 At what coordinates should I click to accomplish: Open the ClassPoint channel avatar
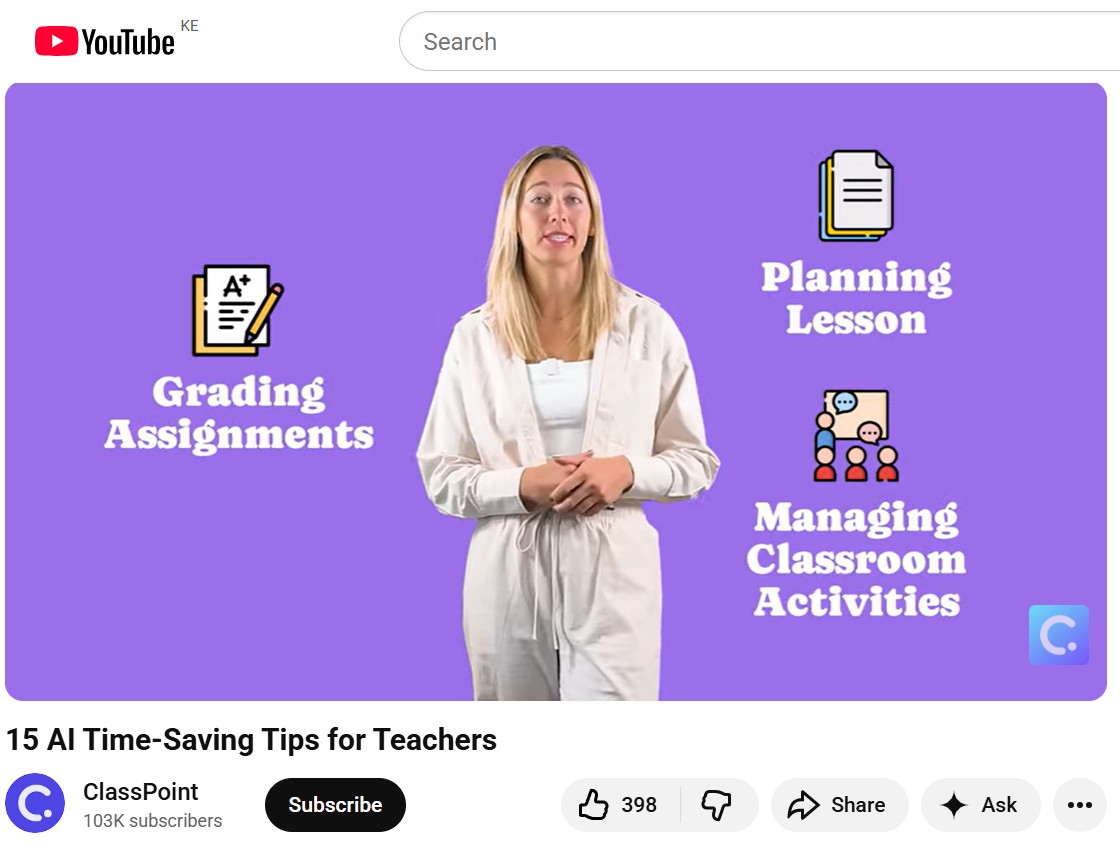(x=35, y=803)
